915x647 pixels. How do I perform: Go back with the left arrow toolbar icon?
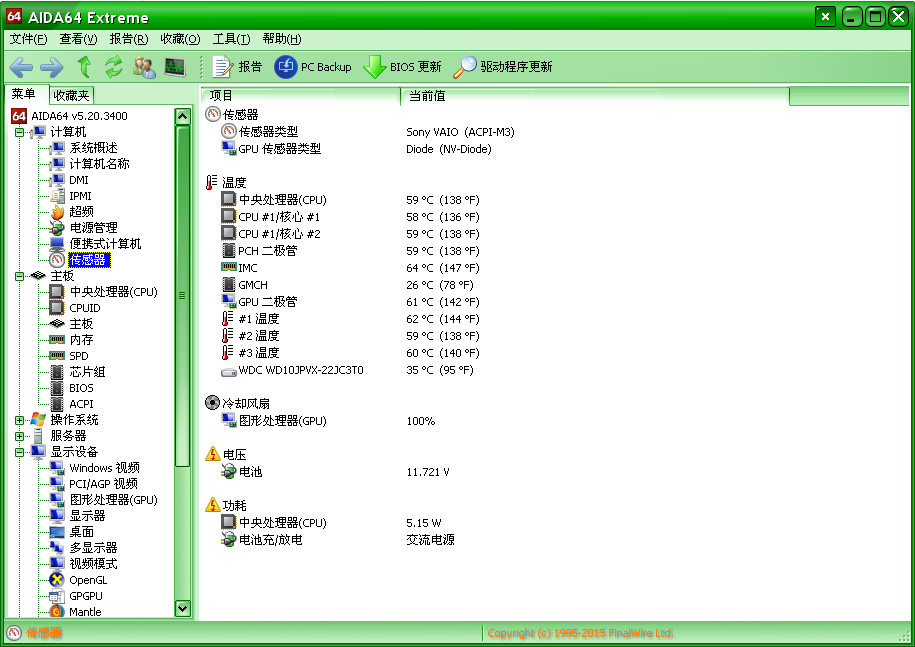coord(21,68)
